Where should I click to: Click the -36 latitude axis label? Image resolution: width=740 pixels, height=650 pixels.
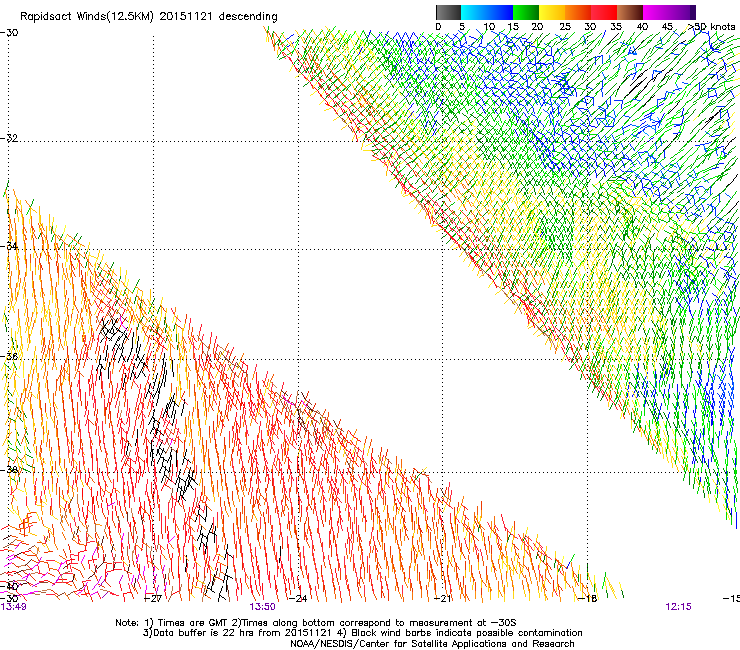[x=9, y=356]
